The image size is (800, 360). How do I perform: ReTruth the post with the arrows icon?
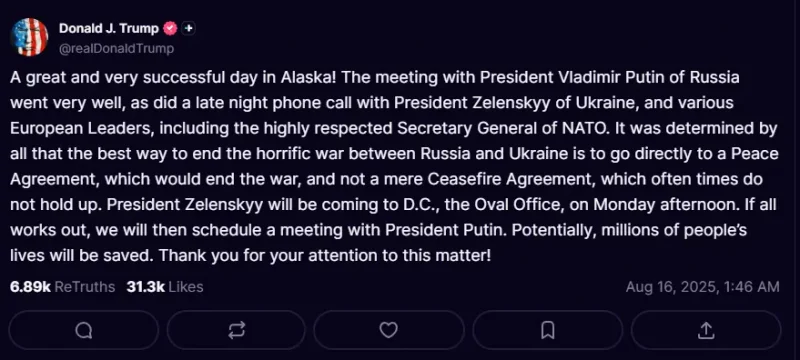236,330
